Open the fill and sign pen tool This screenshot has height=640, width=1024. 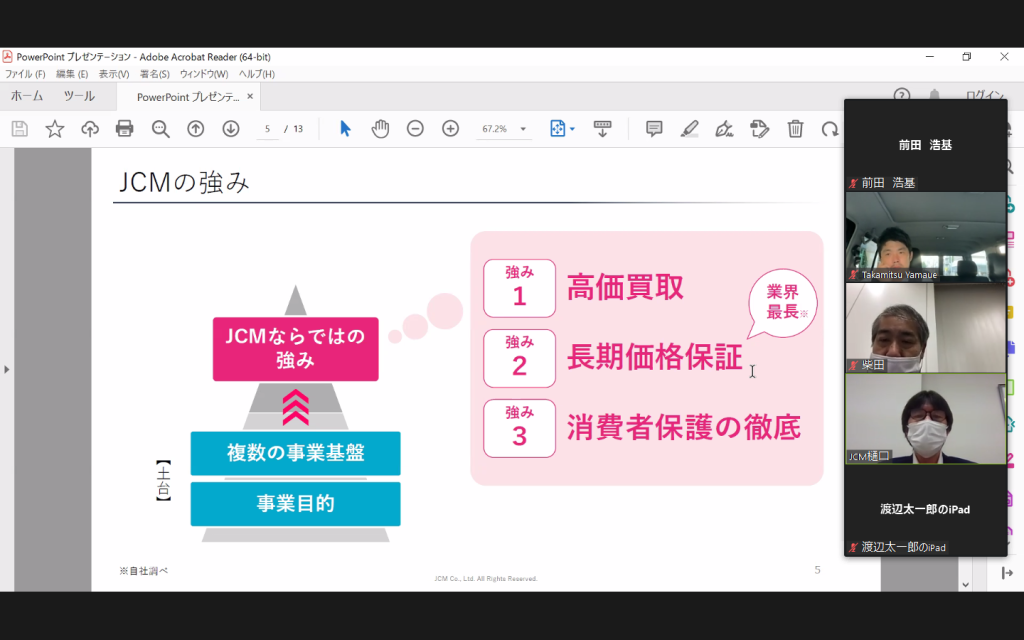(x=724, y=129)
